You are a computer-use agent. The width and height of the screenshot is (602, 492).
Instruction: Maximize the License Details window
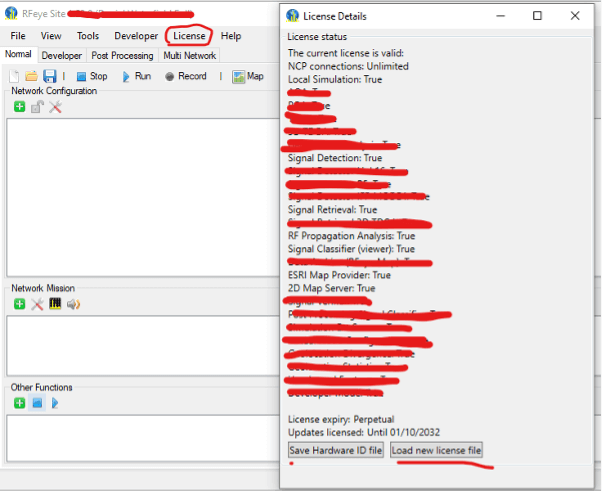[538, 16]
